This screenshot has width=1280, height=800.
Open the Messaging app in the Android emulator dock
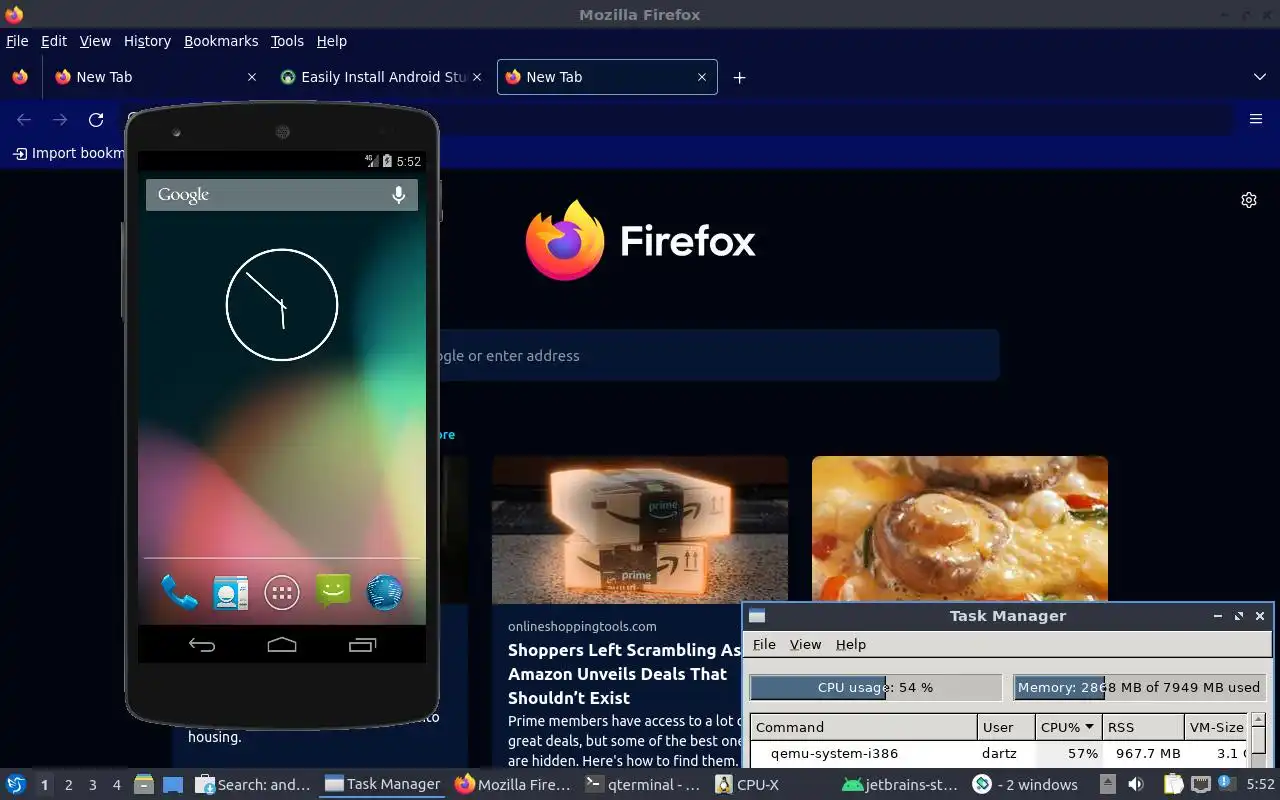coord(333,591)
